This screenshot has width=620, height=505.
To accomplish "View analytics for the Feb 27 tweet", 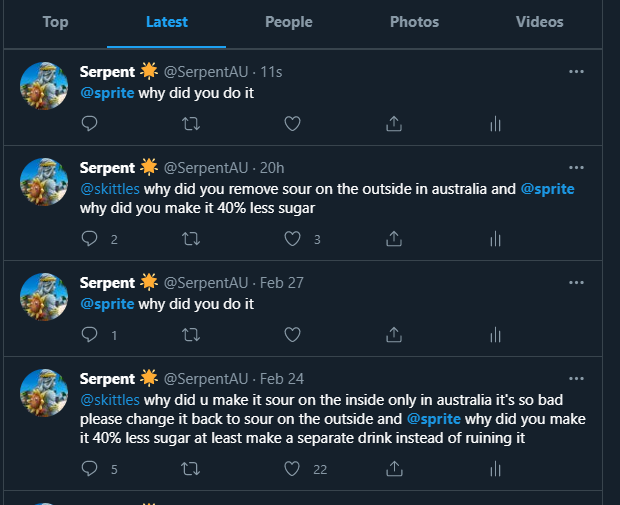I will tap(495, 334).
